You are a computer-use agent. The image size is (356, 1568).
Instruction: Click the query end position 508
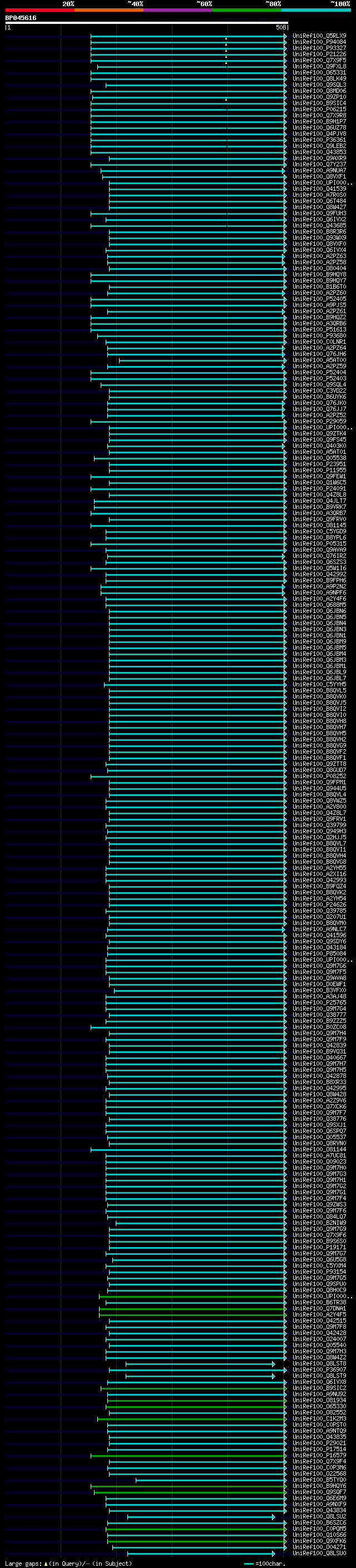[x=280, y=27]
